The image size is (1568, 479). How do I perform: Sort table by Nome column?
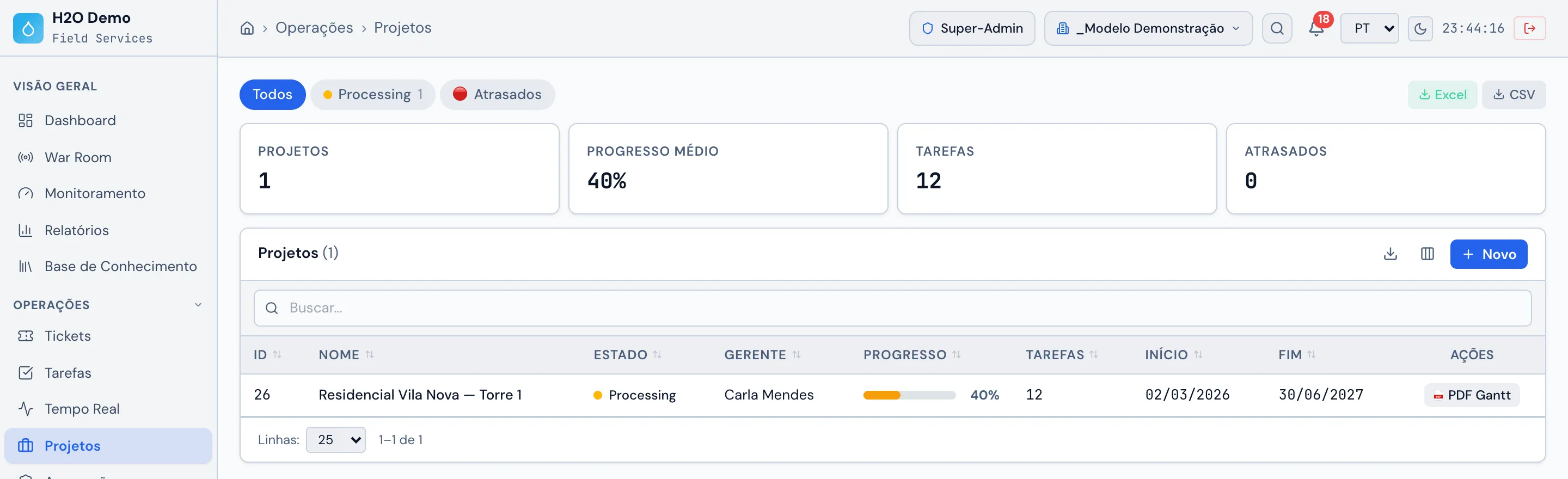pyautogui.click(x=346, y=355)
